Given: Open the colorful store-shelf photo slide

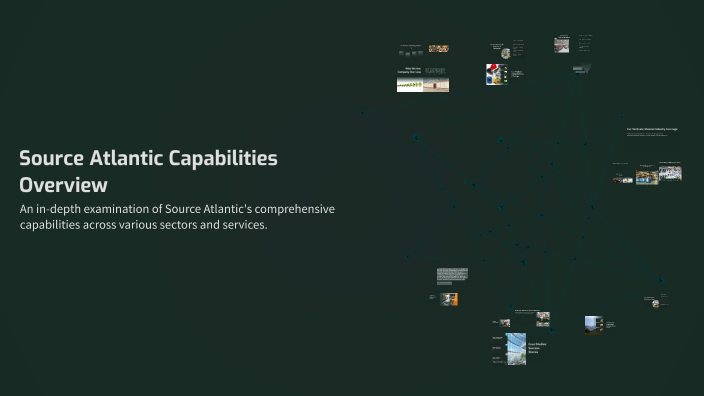Looking at the screenshot, I should [x=647, y=177].
